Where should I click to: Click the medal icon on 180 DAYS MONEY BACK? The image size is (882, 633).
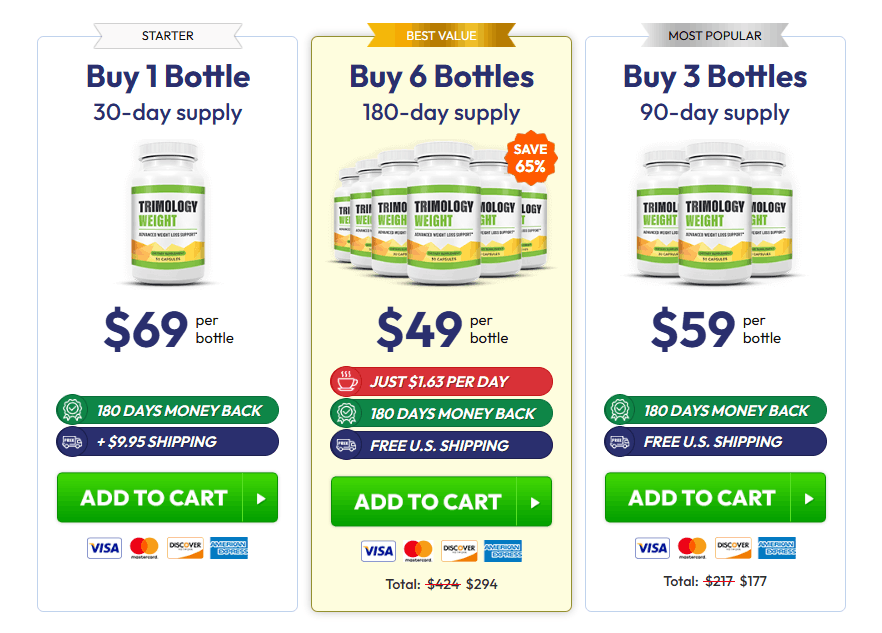(347, 413)
